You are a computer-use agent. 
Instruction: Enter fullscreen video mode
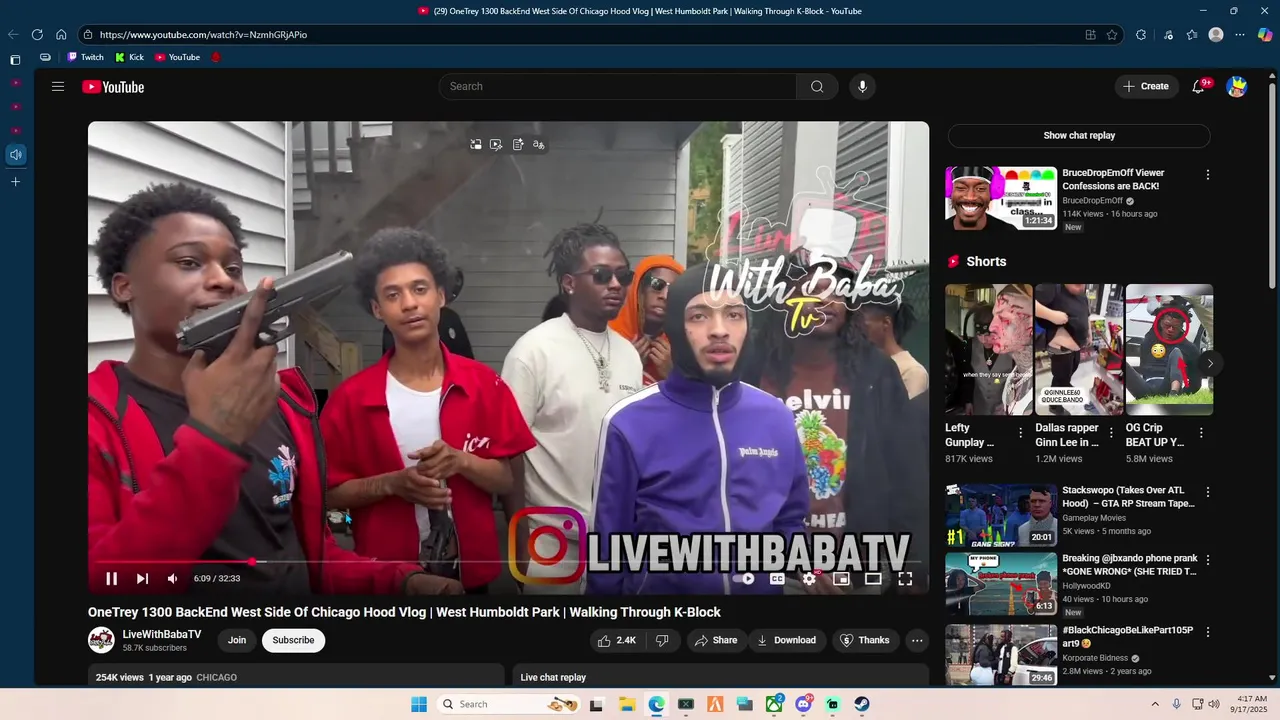(x=905, y=578)
